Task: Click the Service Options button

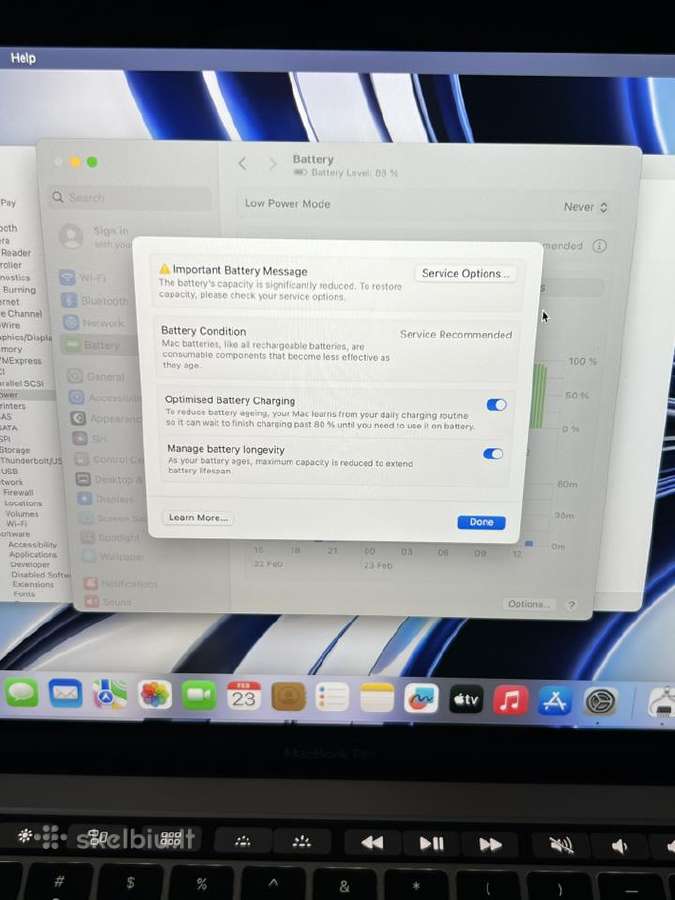Action: coord(465,273)
